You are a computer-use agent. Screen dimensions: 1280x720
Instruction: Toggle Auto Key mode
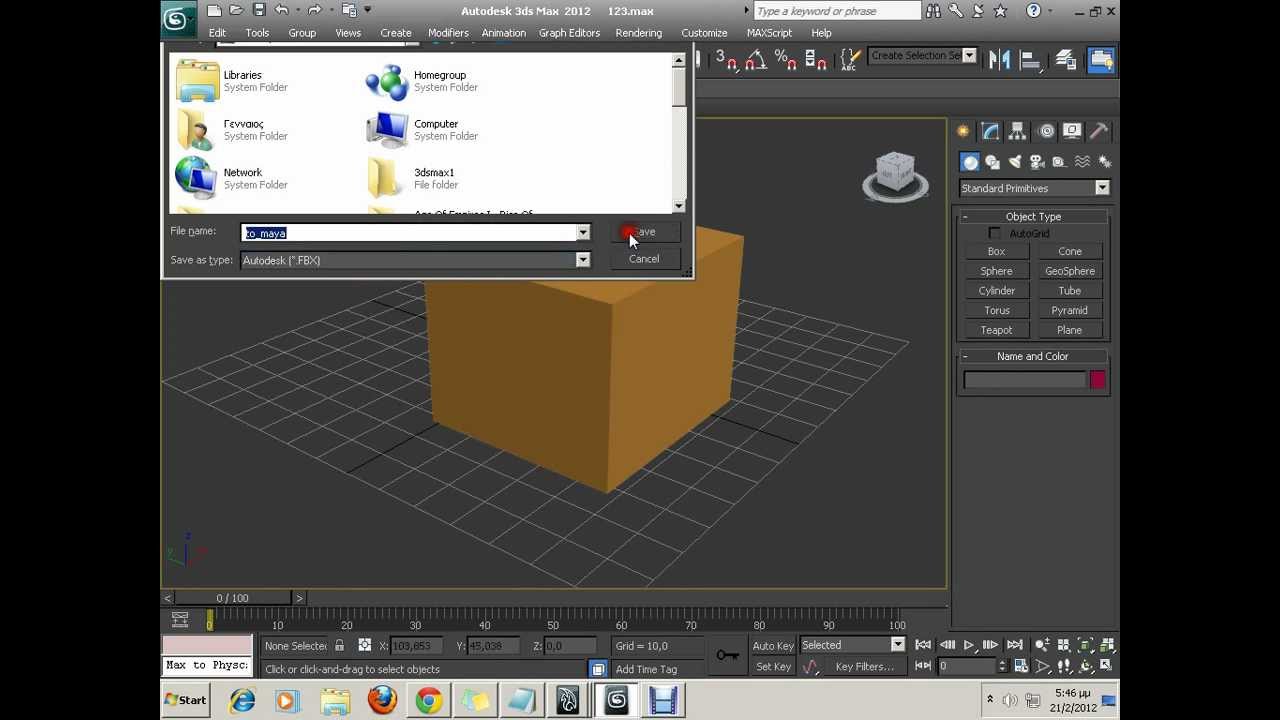(773, 646)
